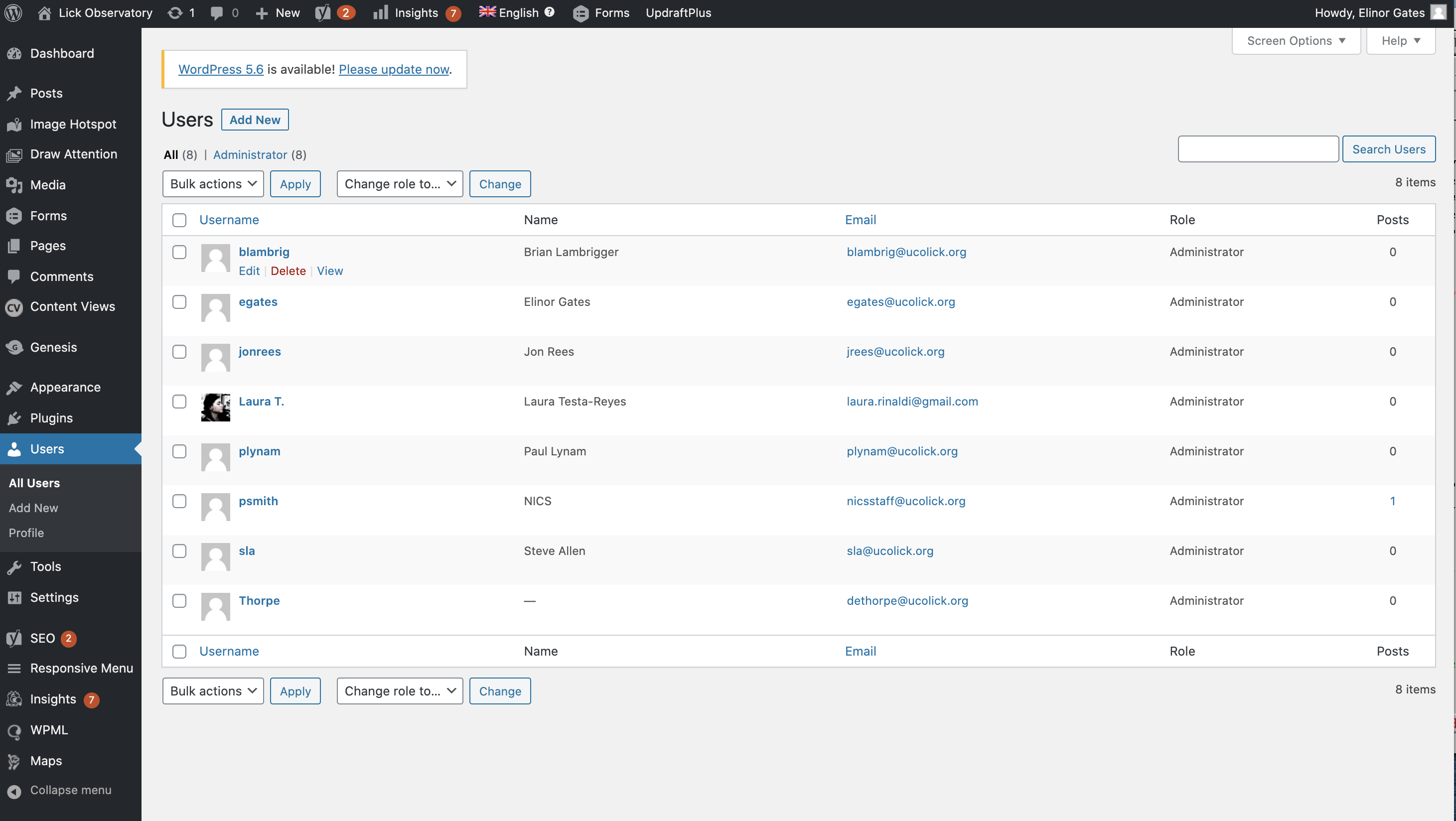
Task: Click the Appearance brush icon in sidebar
Action: (14, 388)
